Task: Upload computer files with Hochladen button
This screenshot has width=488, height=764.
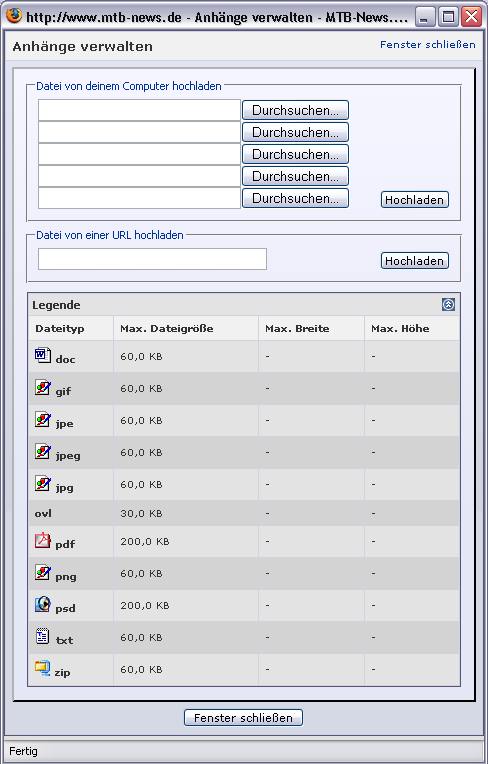Action: (414, 200)
